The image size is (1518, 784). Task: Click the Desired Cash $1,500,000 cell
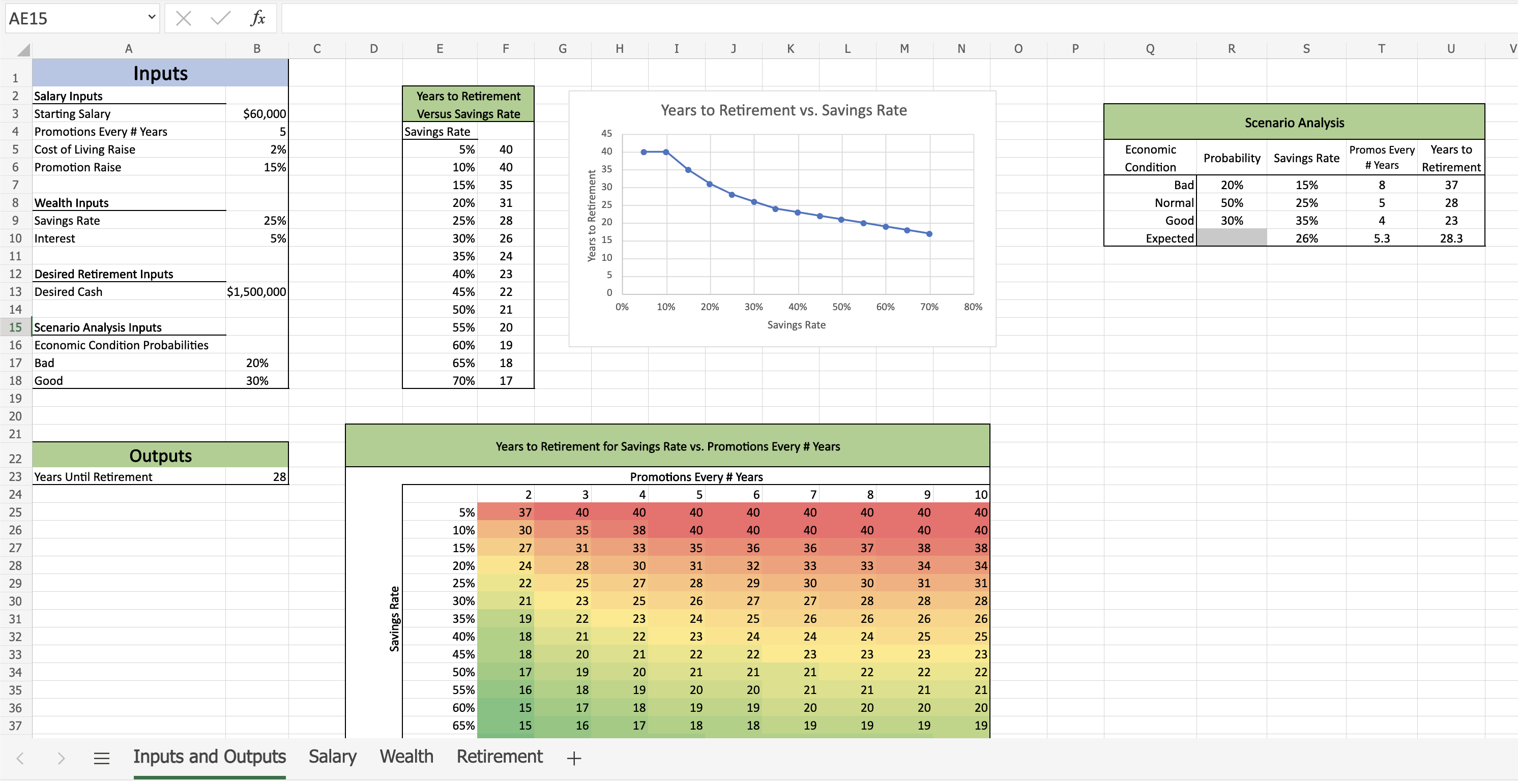257,291
